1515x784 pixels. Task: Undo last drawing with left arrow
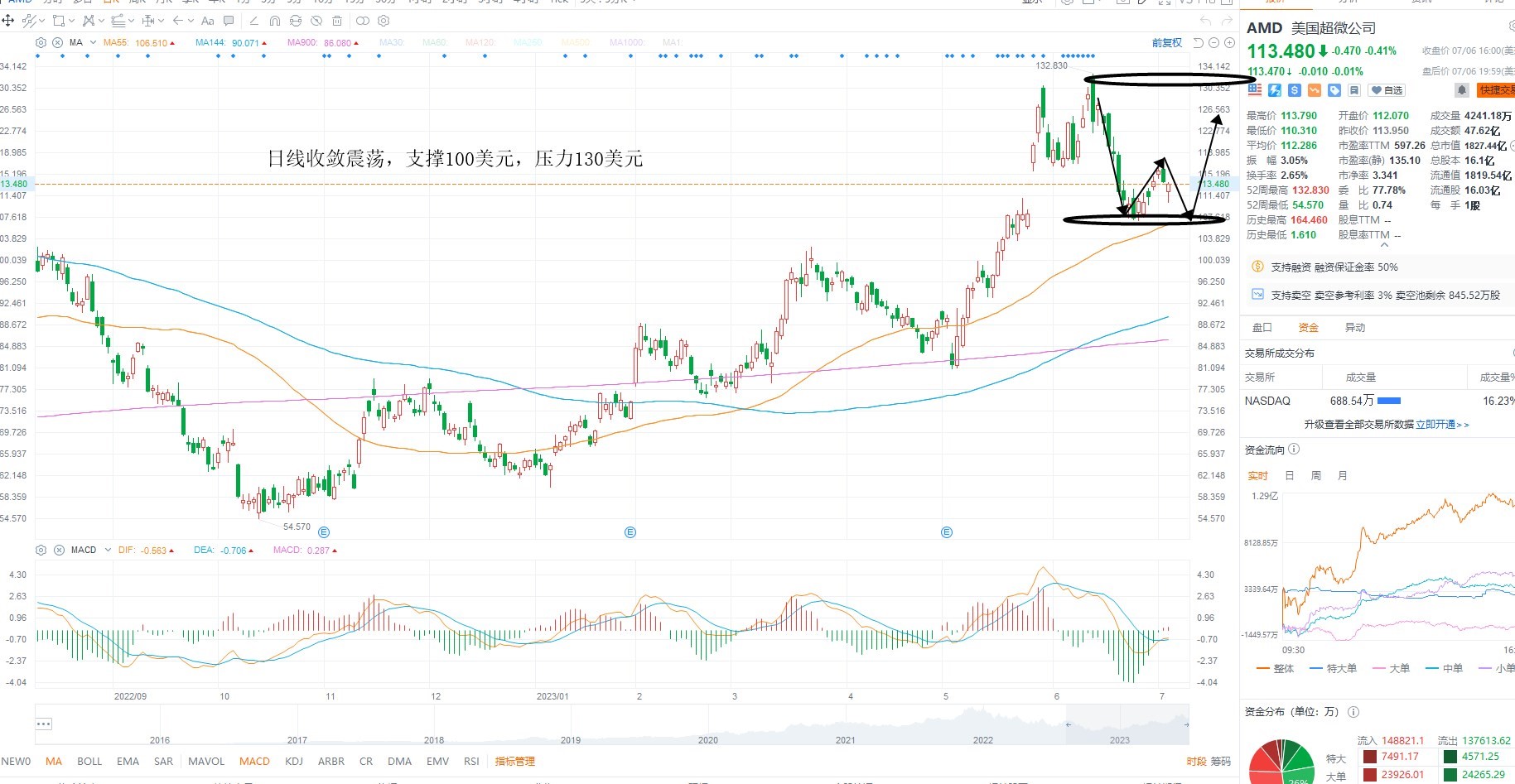1205,21
